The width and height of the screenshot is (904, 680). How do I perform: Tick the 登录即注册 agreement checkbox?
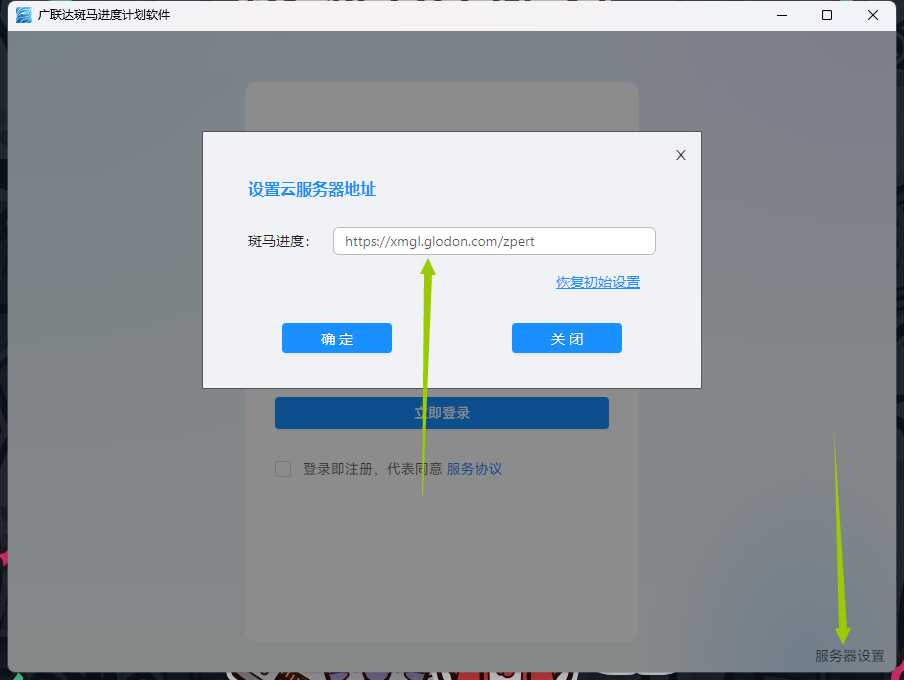283,469
